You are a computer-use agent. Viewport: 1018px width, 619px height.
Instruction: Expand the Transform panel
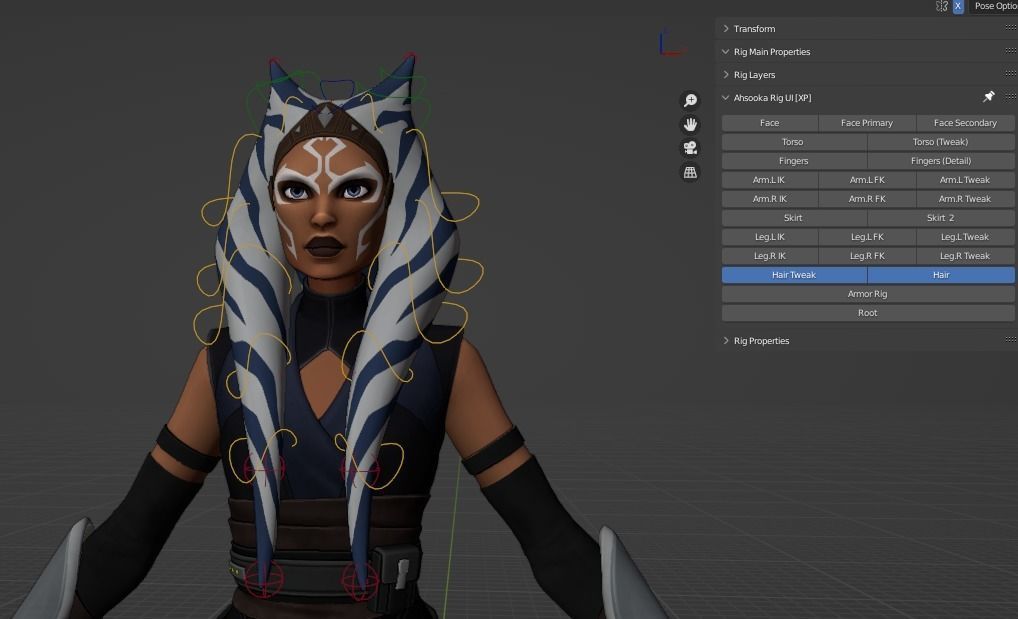pos(754,29)
